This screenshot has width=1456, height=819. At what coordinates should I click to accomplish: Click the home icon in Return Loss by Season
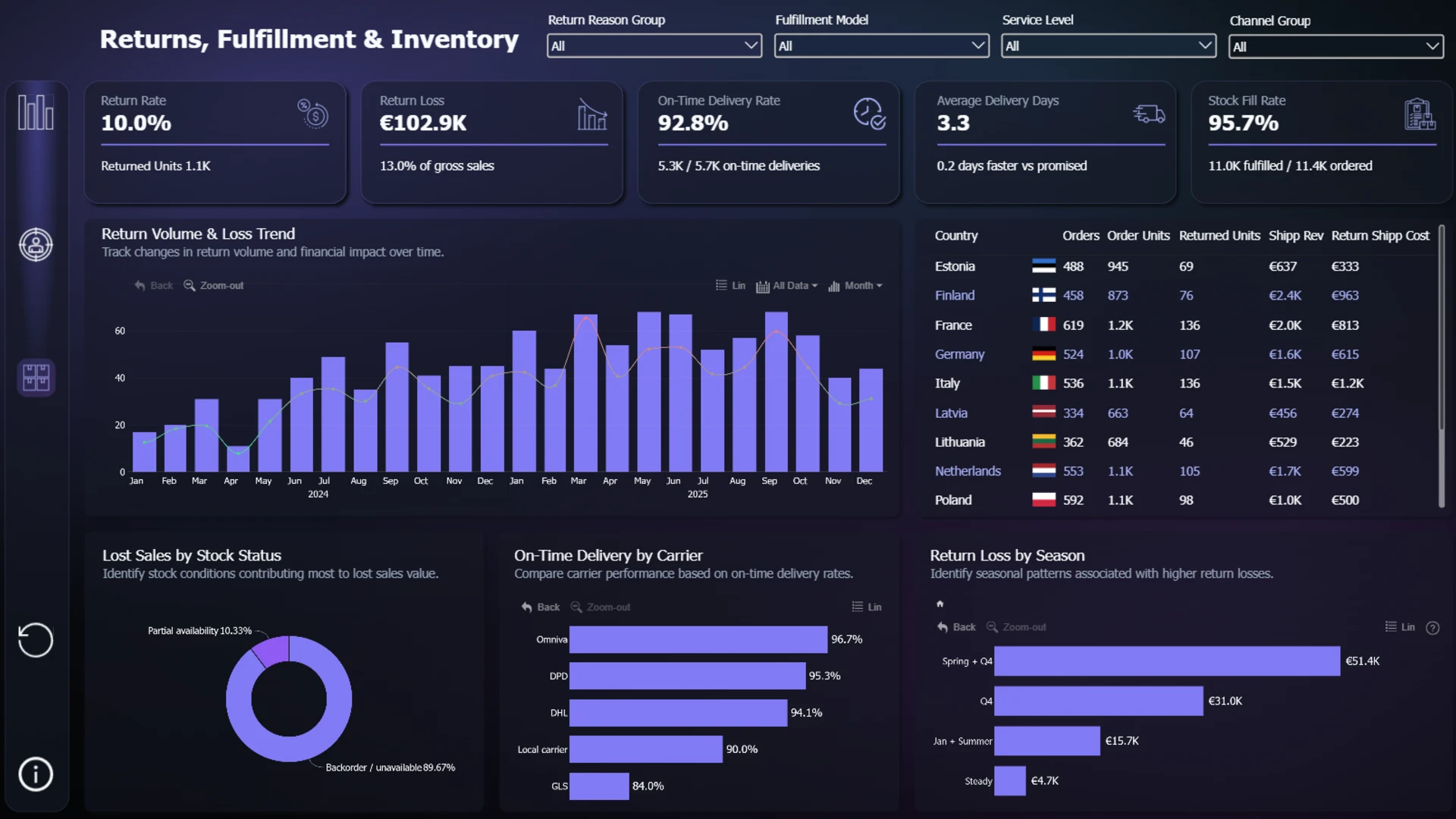click(x=940, y=604)
